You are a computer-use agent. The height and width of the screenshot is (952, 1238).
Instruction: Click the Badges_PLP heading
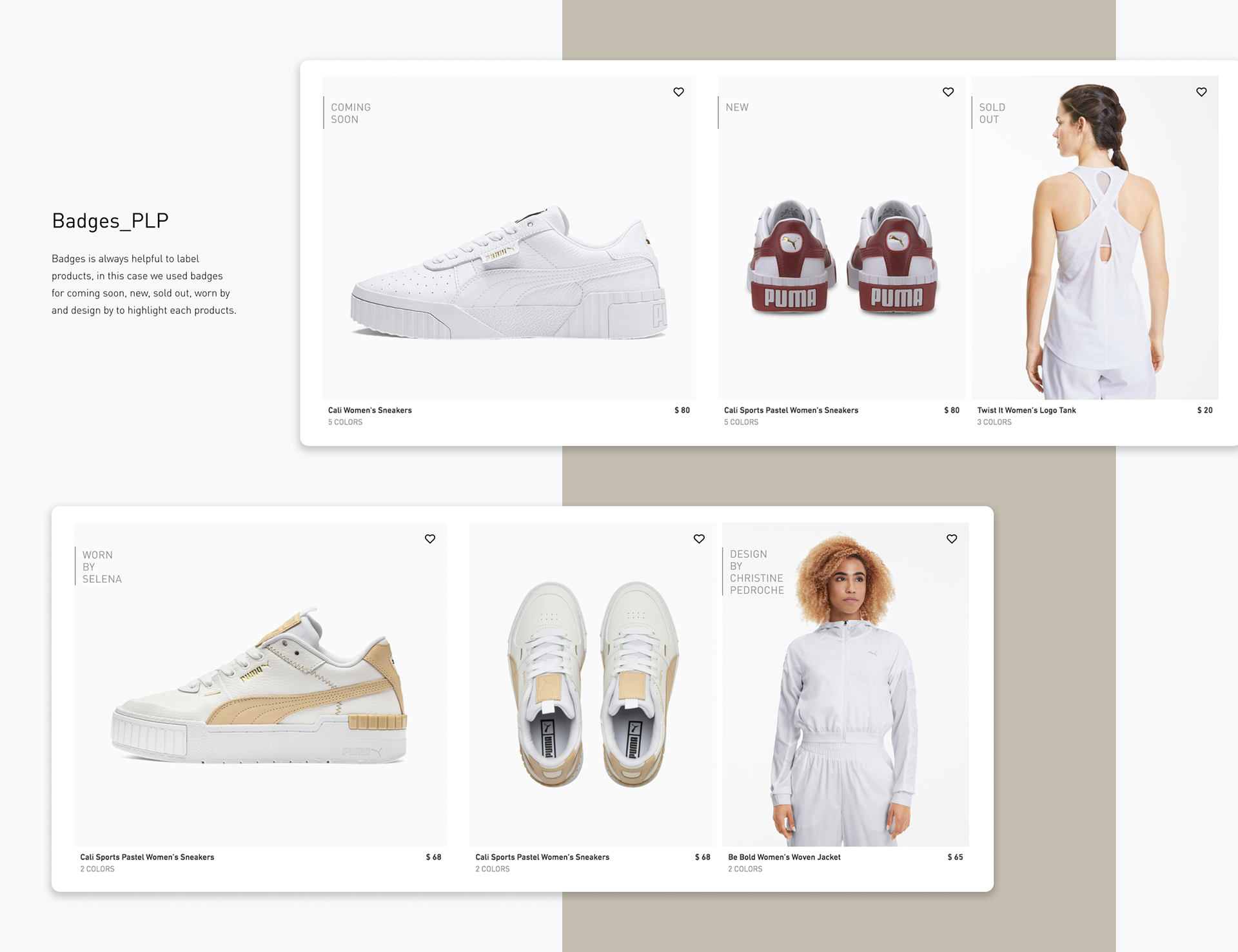110,221
